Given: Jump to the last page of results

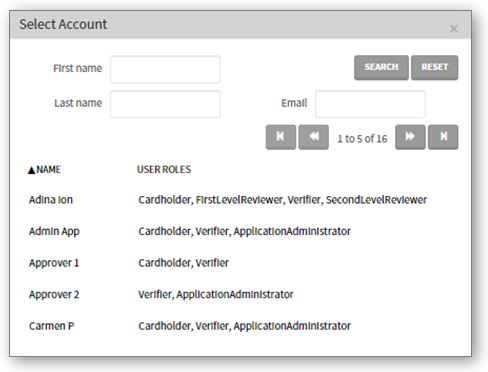Looking at the screenshot, I should click(443, 137).
